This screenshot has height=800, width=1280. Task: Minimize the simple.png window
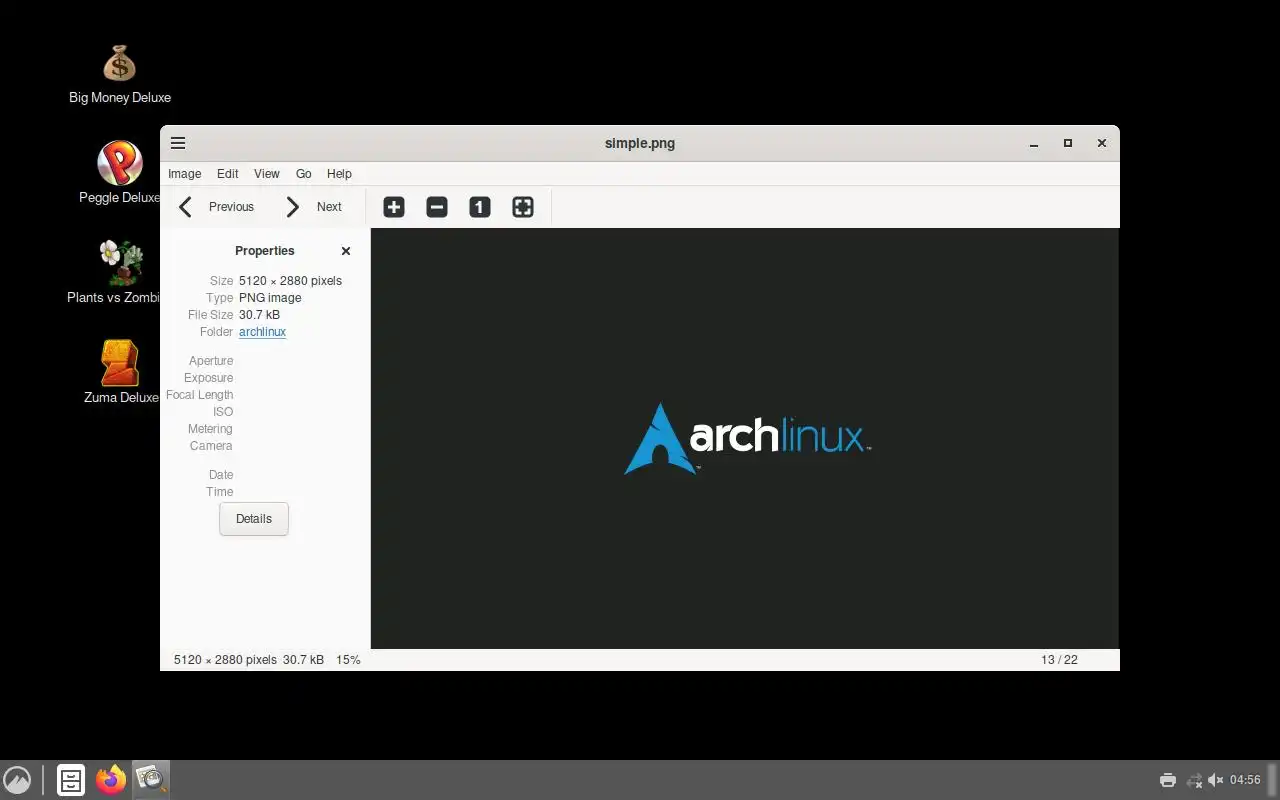[1034, 143]
